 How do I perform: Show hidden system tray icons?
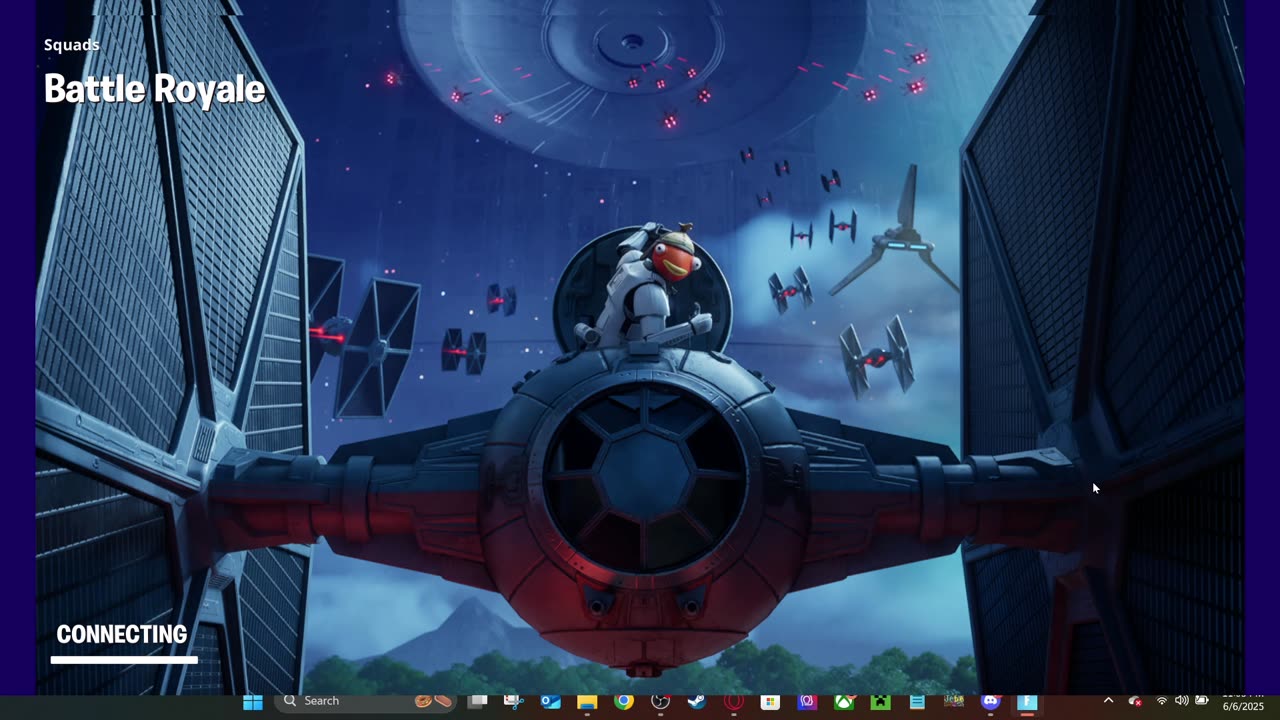[1108, 701]
